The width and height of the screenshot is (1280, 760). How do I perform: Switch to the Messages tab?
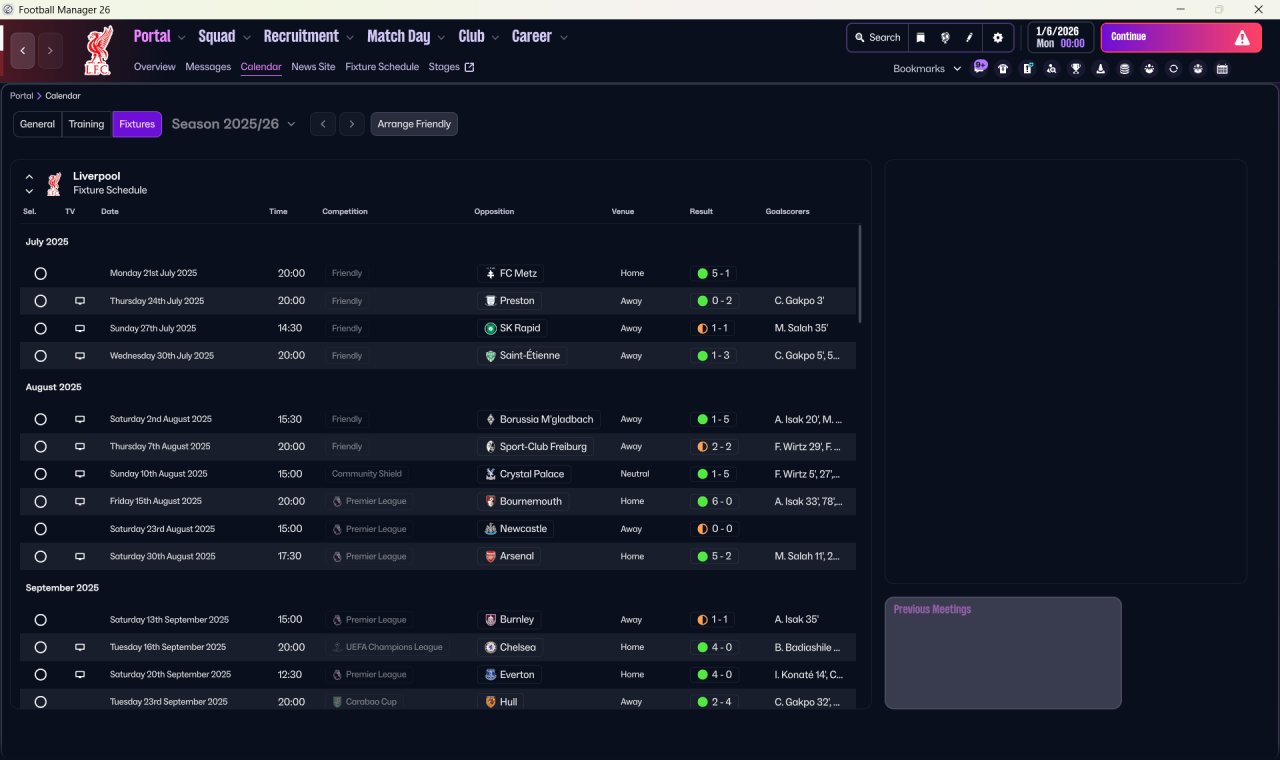[x=208, y=67]
